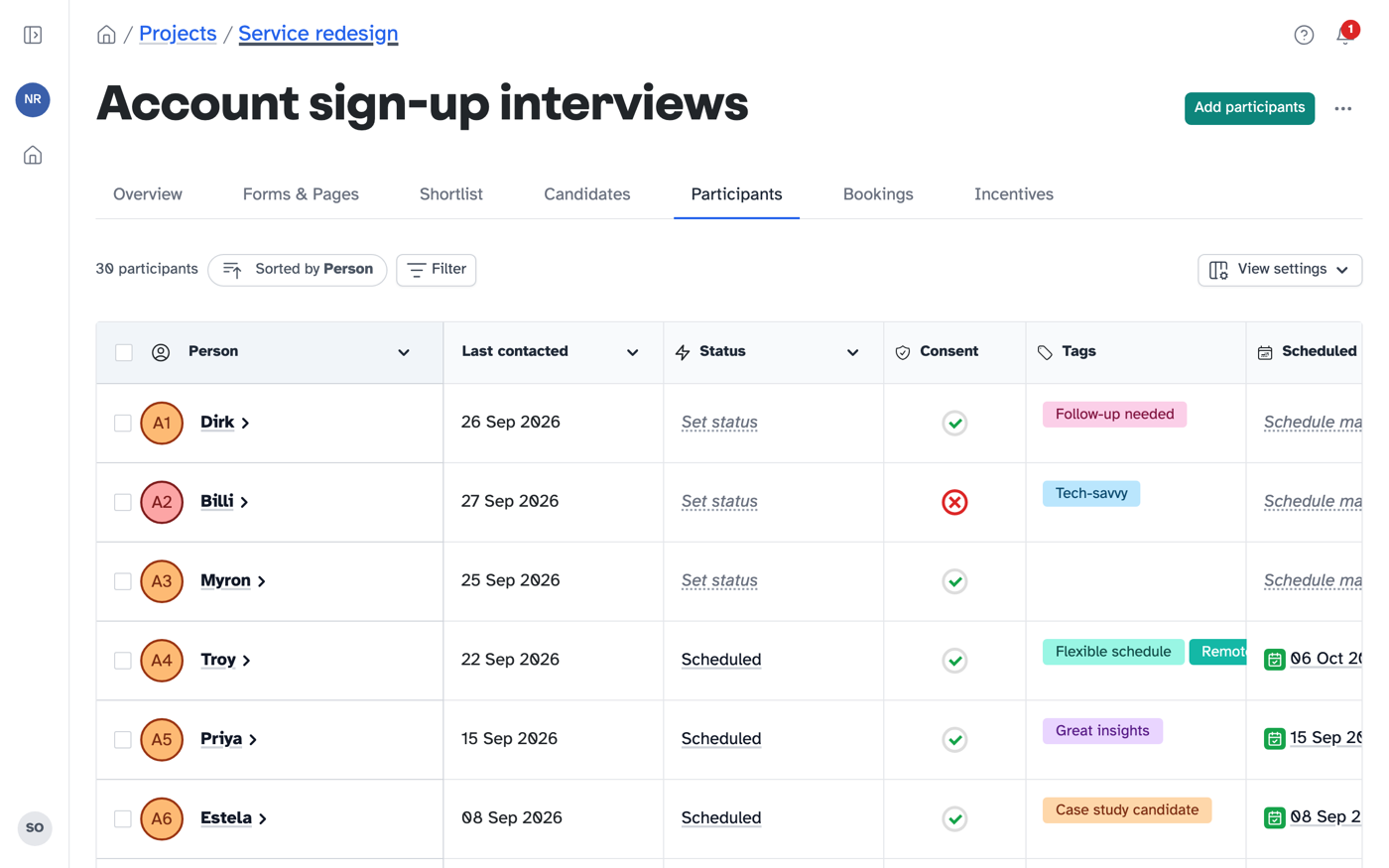Open the NR user avatar
This screenshot has height=868, width=1389.
tap(33, 99)
